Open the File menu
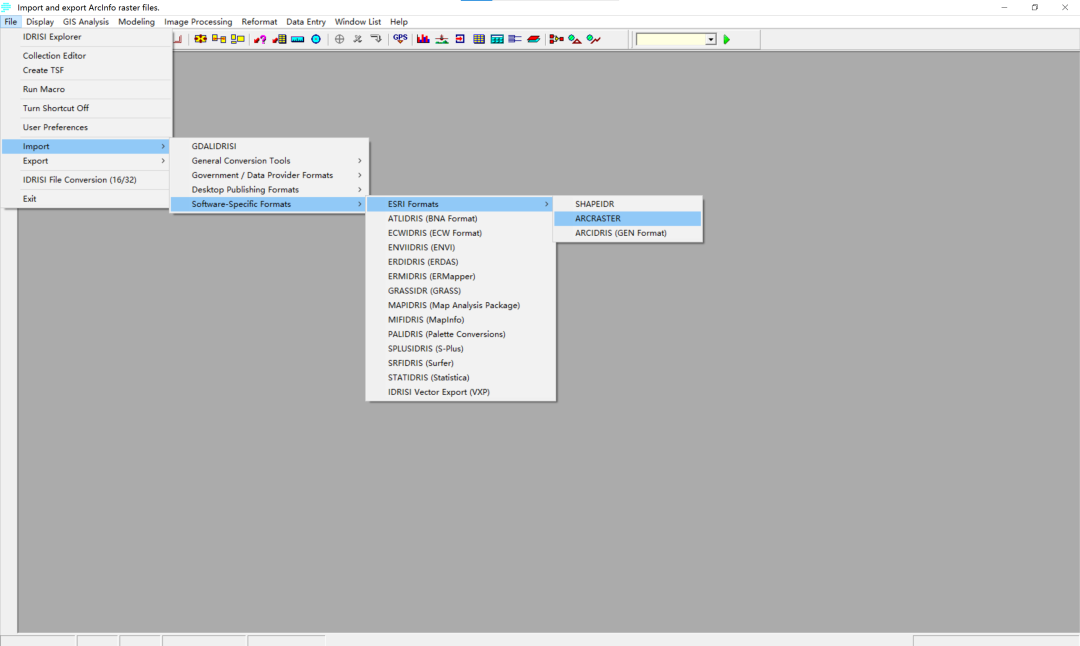1080x646 pixels. tap(10, 22)
